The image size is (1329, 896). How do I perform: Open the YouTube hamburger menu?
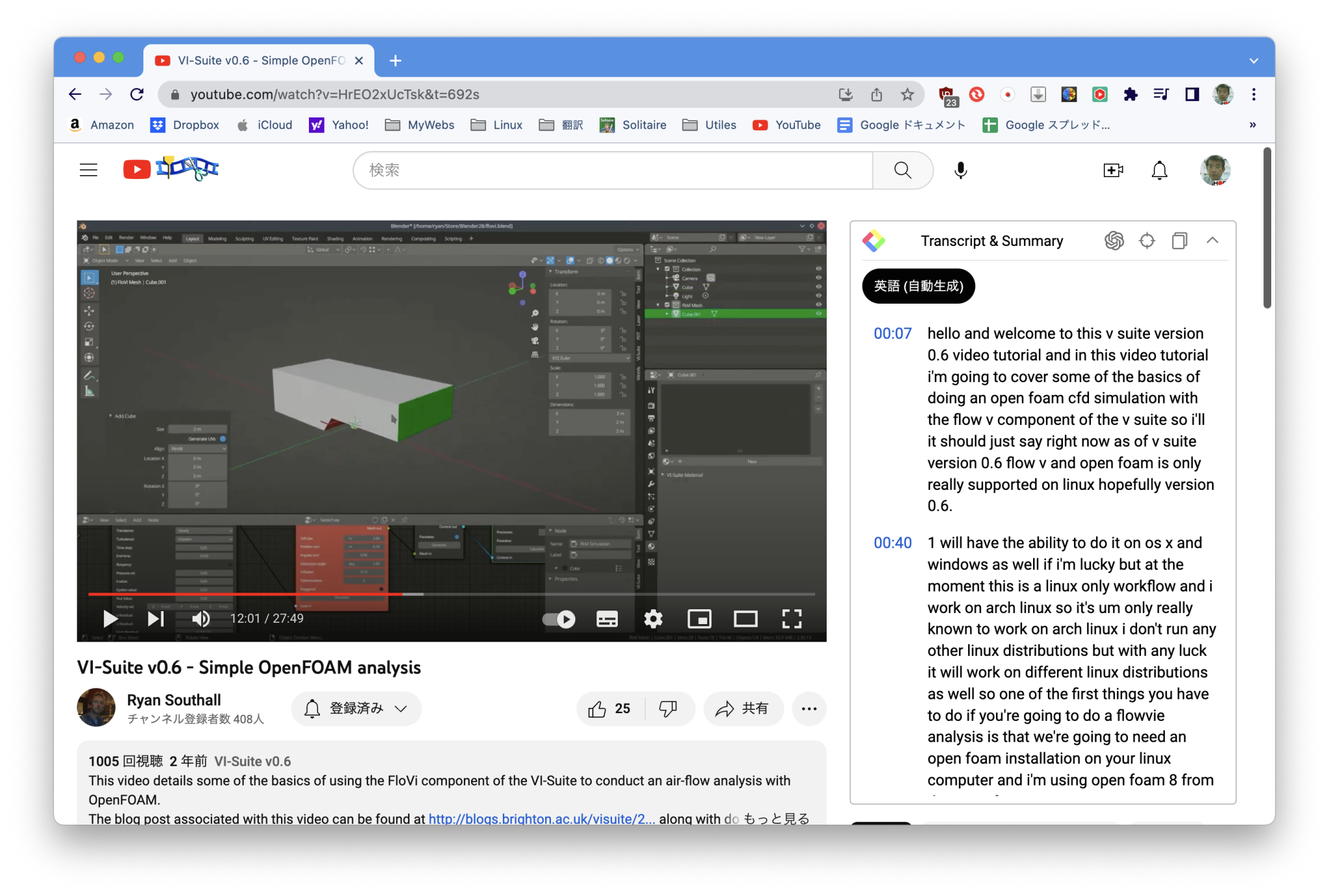pyautogui.click(x=88, y=170)
